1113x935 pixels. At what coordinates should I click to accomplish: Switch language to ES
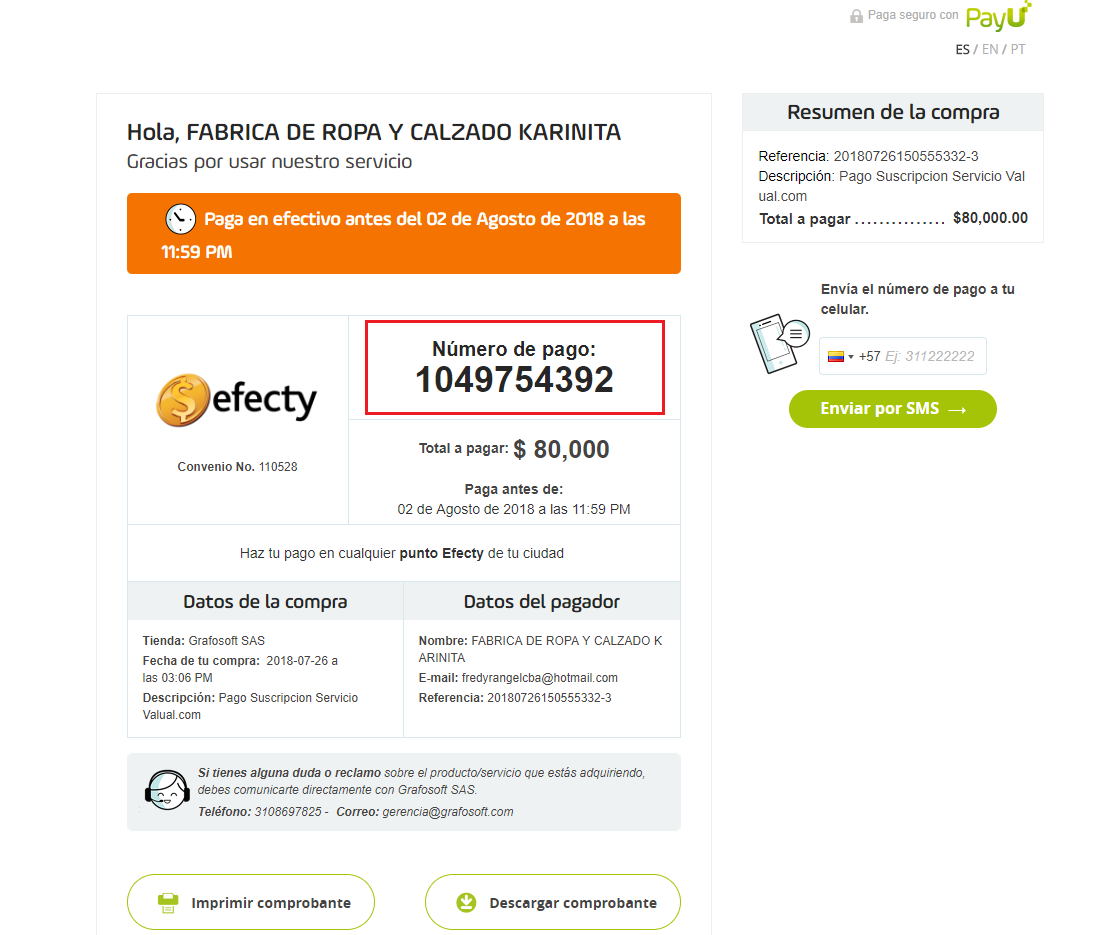click(962, 49)
